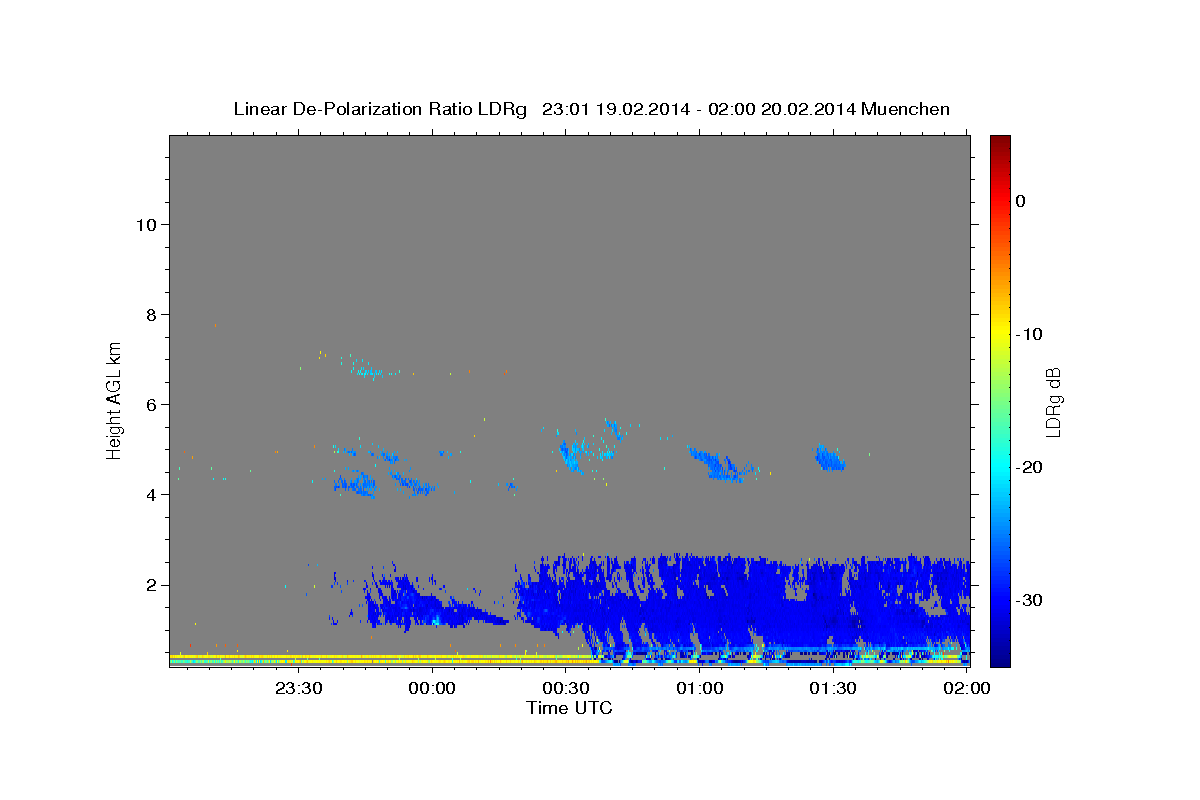Click the 23:30 time tick label
1200x800 pixels.
(x=299, y=688)
